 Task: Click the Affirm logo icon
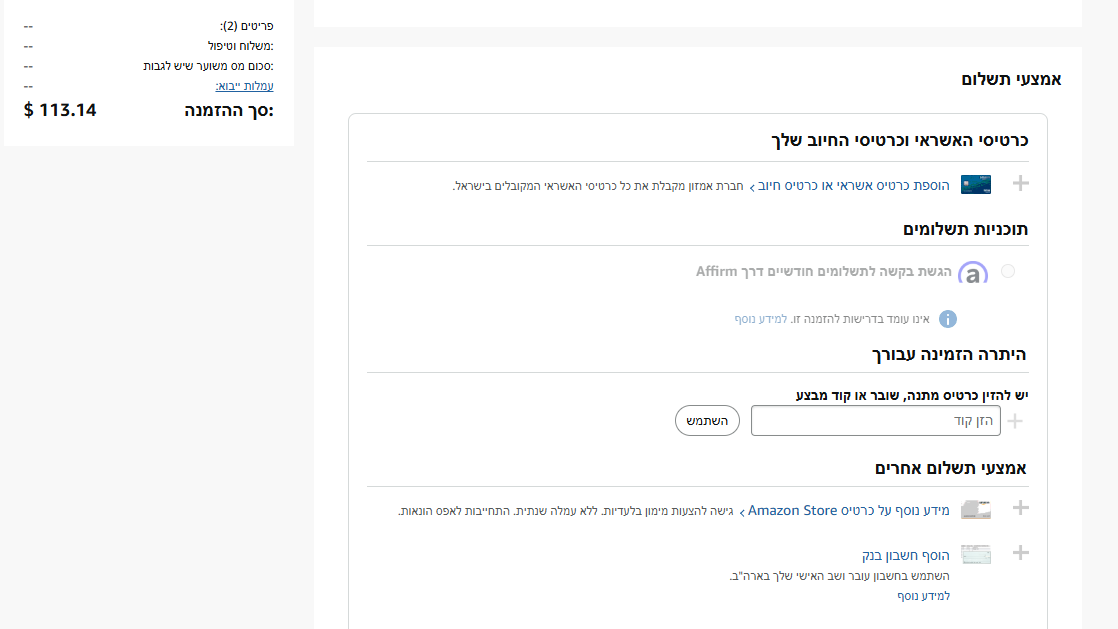point(972,273)
